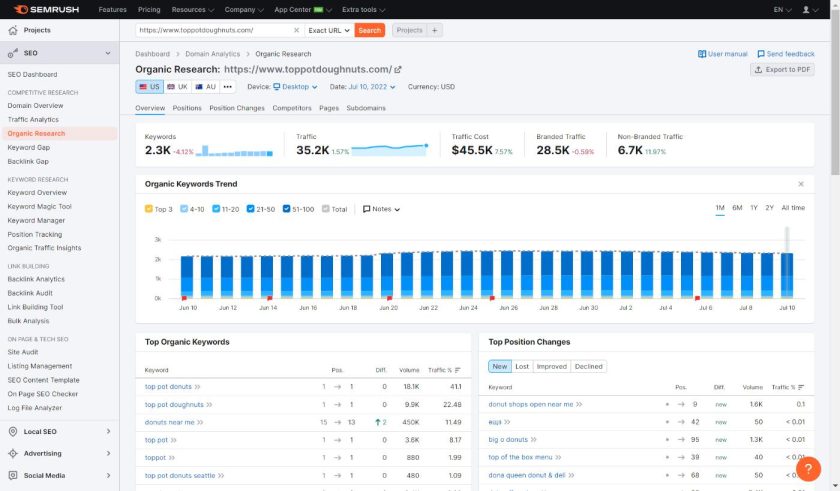Click the Local SEO pin icon
840x491 pixels.
pyautogui.click(x=13, y=432)
